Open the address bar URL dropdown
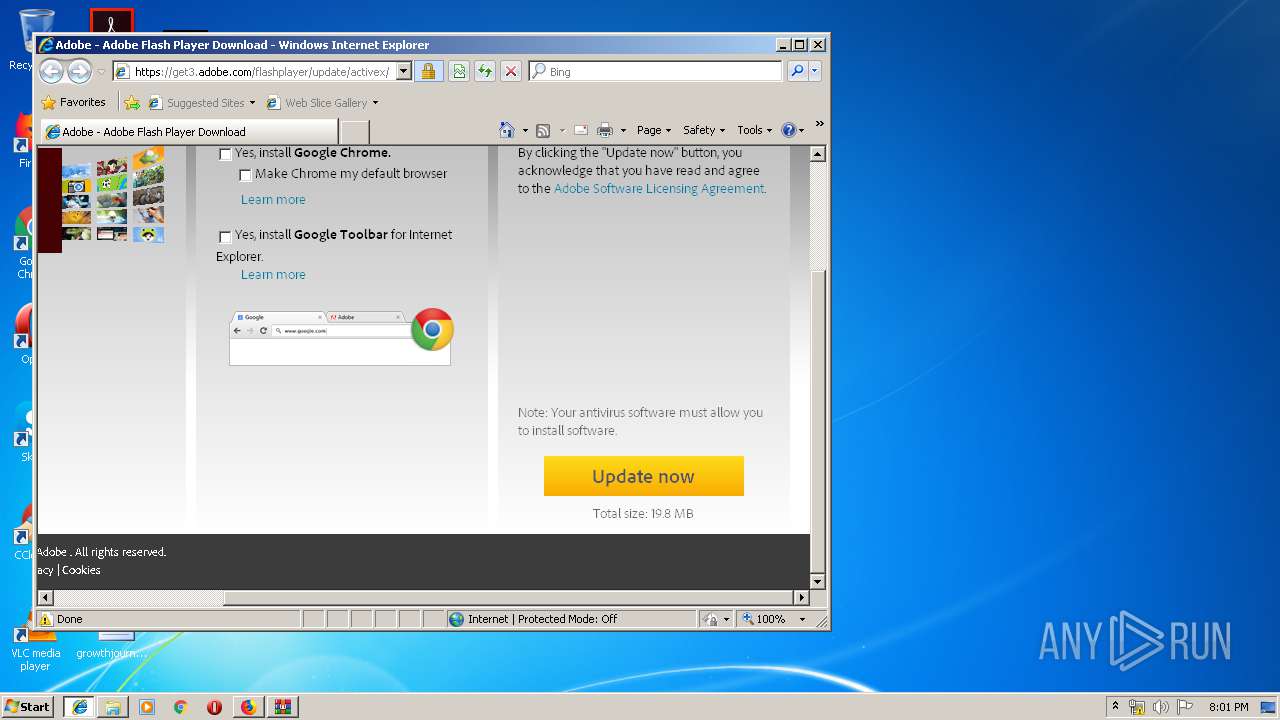The width and height of the screenshot is (1280, 720). tap(404, 71)
